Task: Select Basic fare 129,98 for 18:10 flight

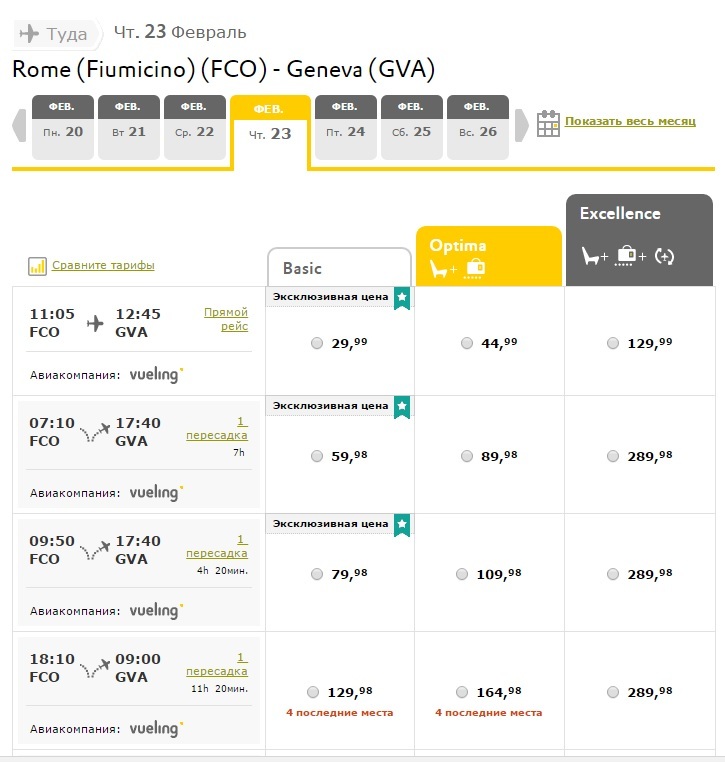Action: click(313, 692)
